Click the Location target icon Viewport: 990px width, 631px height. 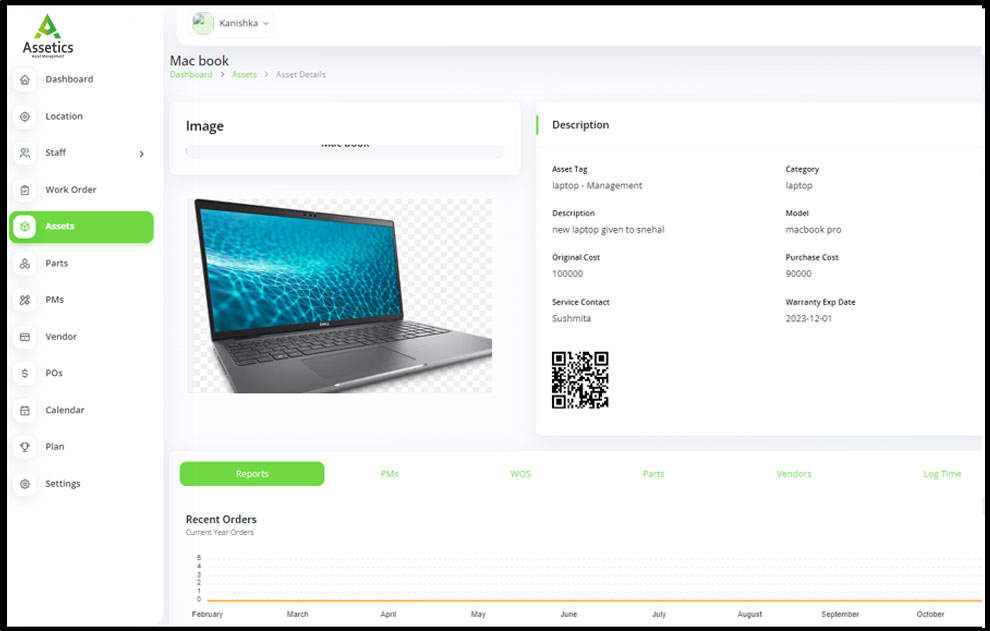[25, 117]
